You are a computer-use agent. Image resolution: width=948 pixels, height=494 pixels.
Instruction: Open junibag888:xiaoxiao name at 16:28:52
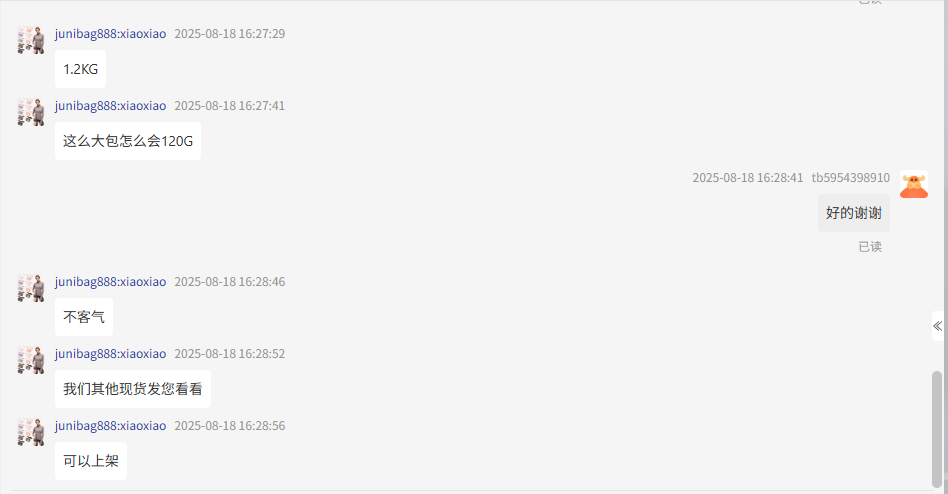[x=110, y=354]
